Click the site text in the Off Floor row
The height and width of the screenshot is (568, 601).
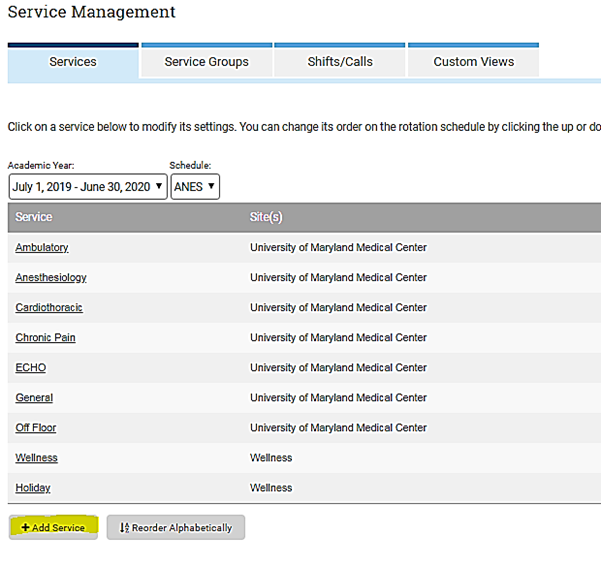click(338, 427)
